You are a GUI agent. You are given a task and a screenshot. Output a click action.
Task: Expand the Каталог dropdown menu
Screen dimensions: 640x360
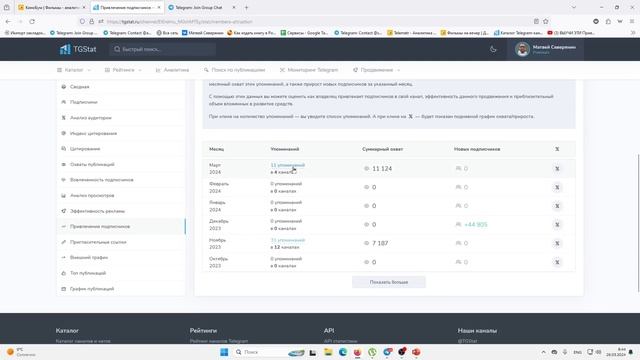pos(74,70)
